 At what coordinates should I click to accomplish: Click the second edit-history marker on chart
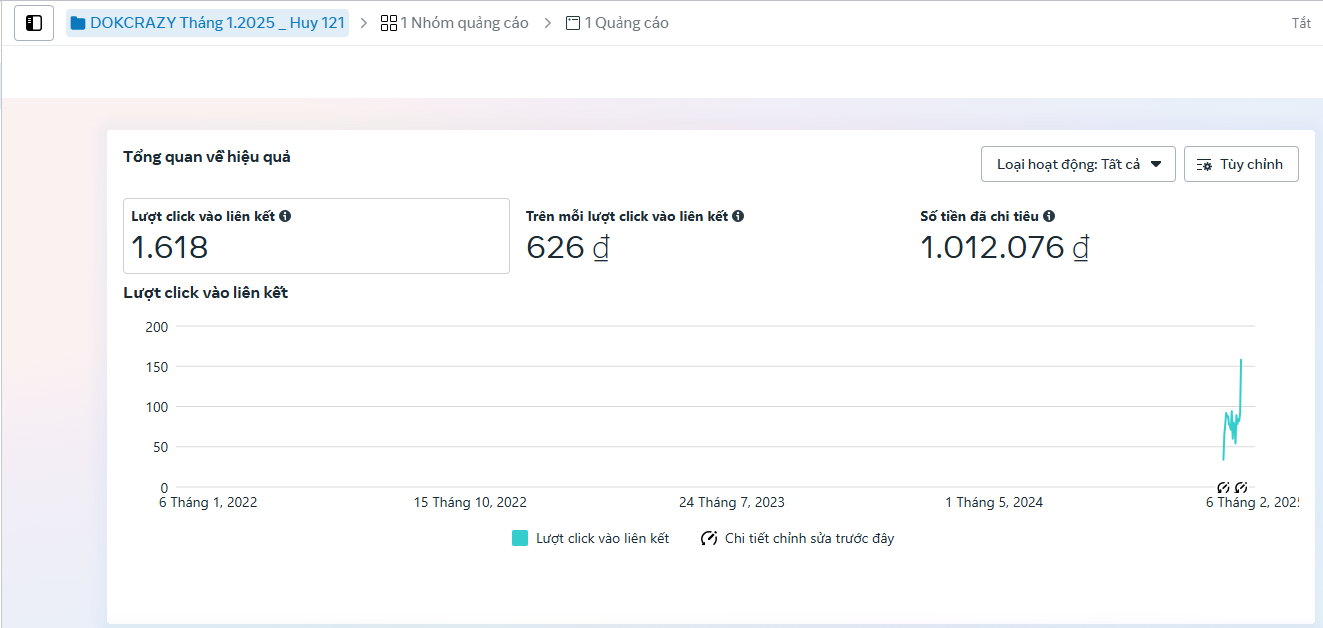[x=1240, y=487]
